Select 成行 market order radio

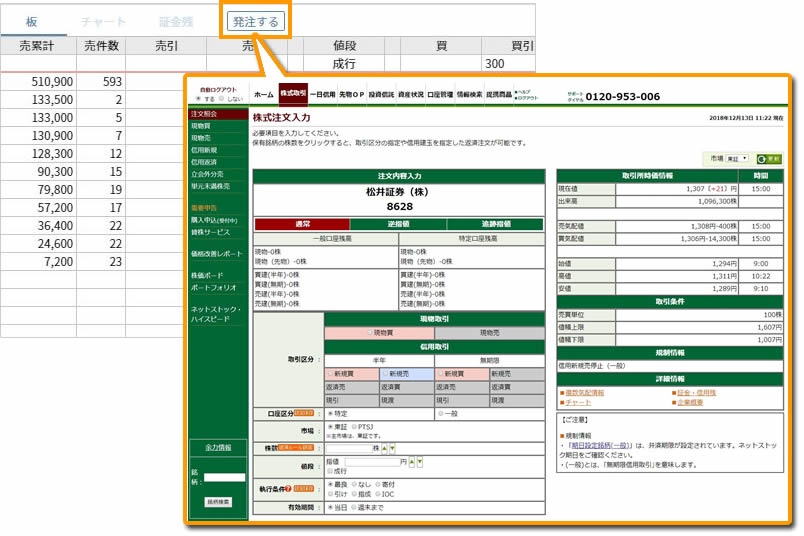(330, 471)
